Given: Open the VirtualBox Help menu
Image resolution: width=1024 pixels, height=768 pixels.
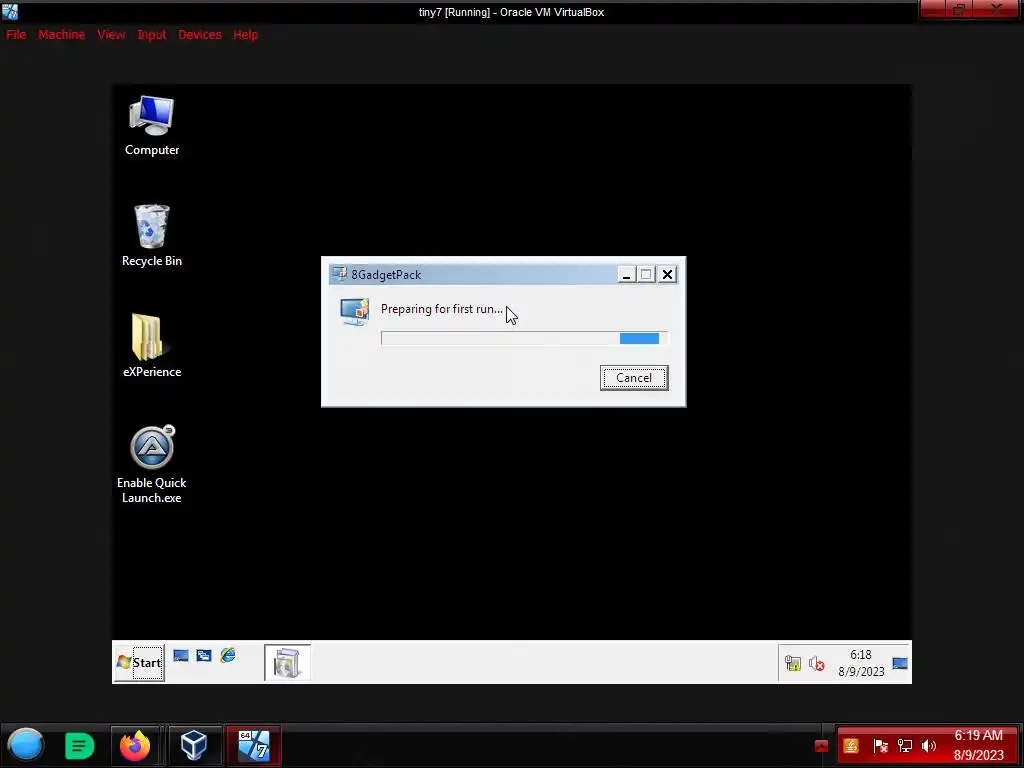Looking at the screenshot, I should (246, 35).
